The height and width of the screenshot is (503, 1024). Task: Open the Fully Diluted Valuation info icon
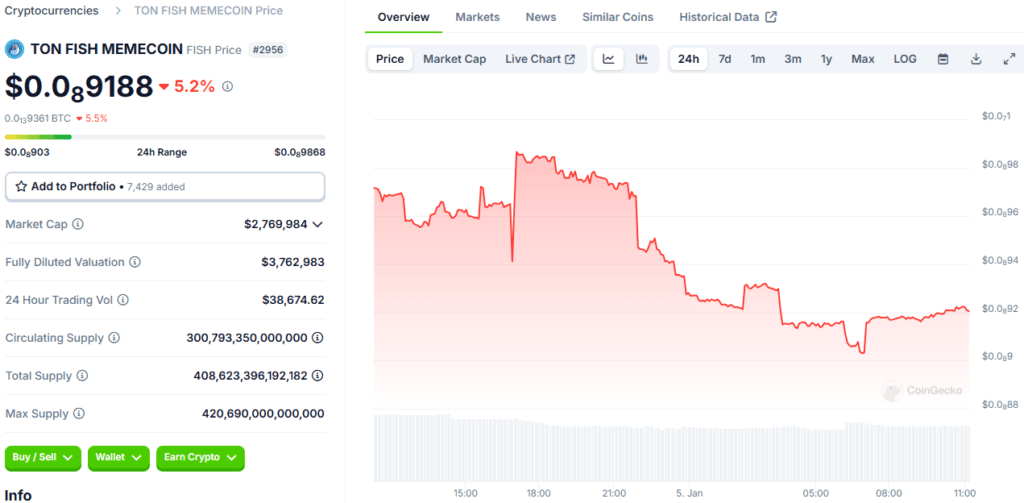(x=135, y=262)
